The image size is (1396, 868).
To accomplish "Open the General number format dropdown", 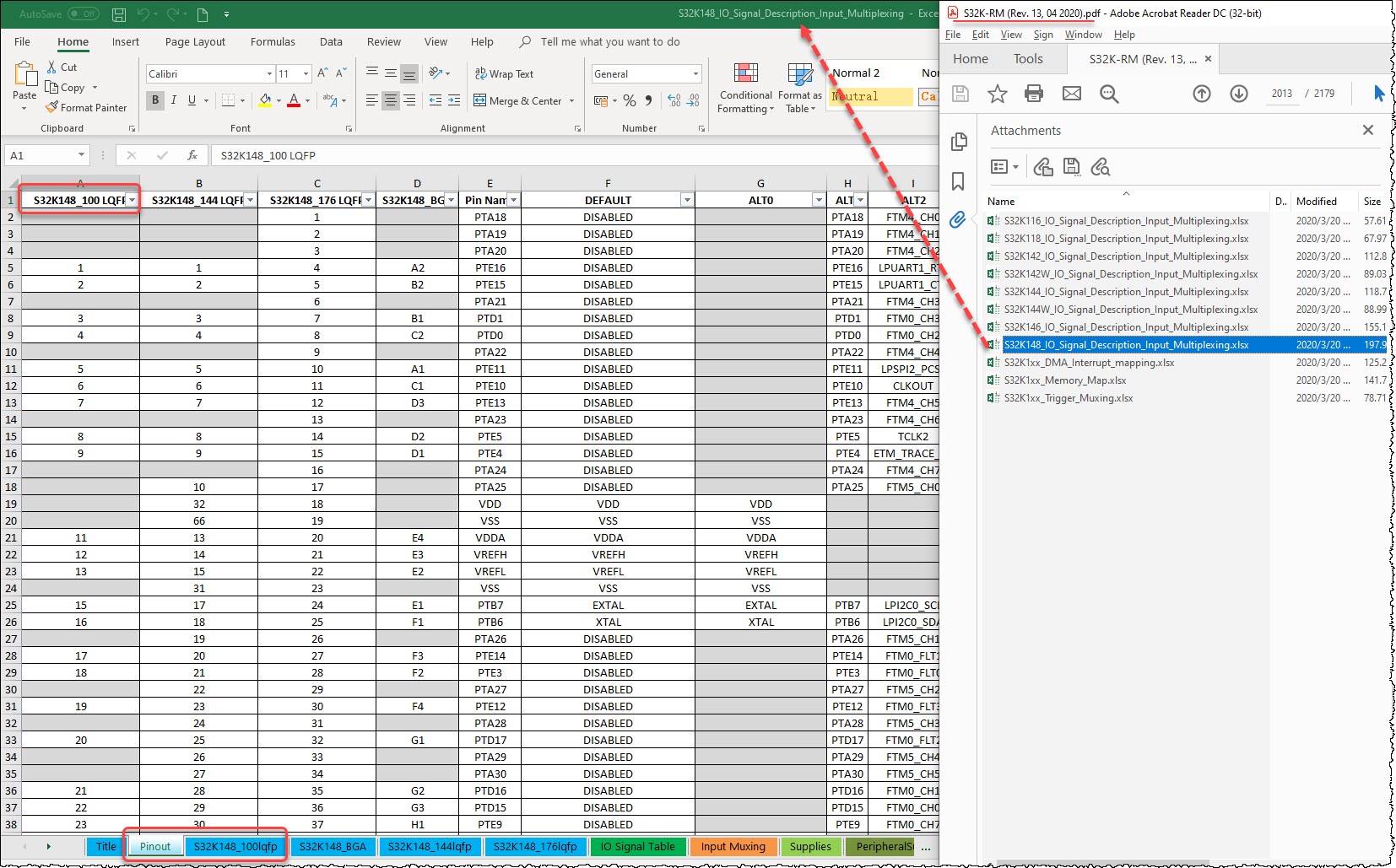I will 695,73.
